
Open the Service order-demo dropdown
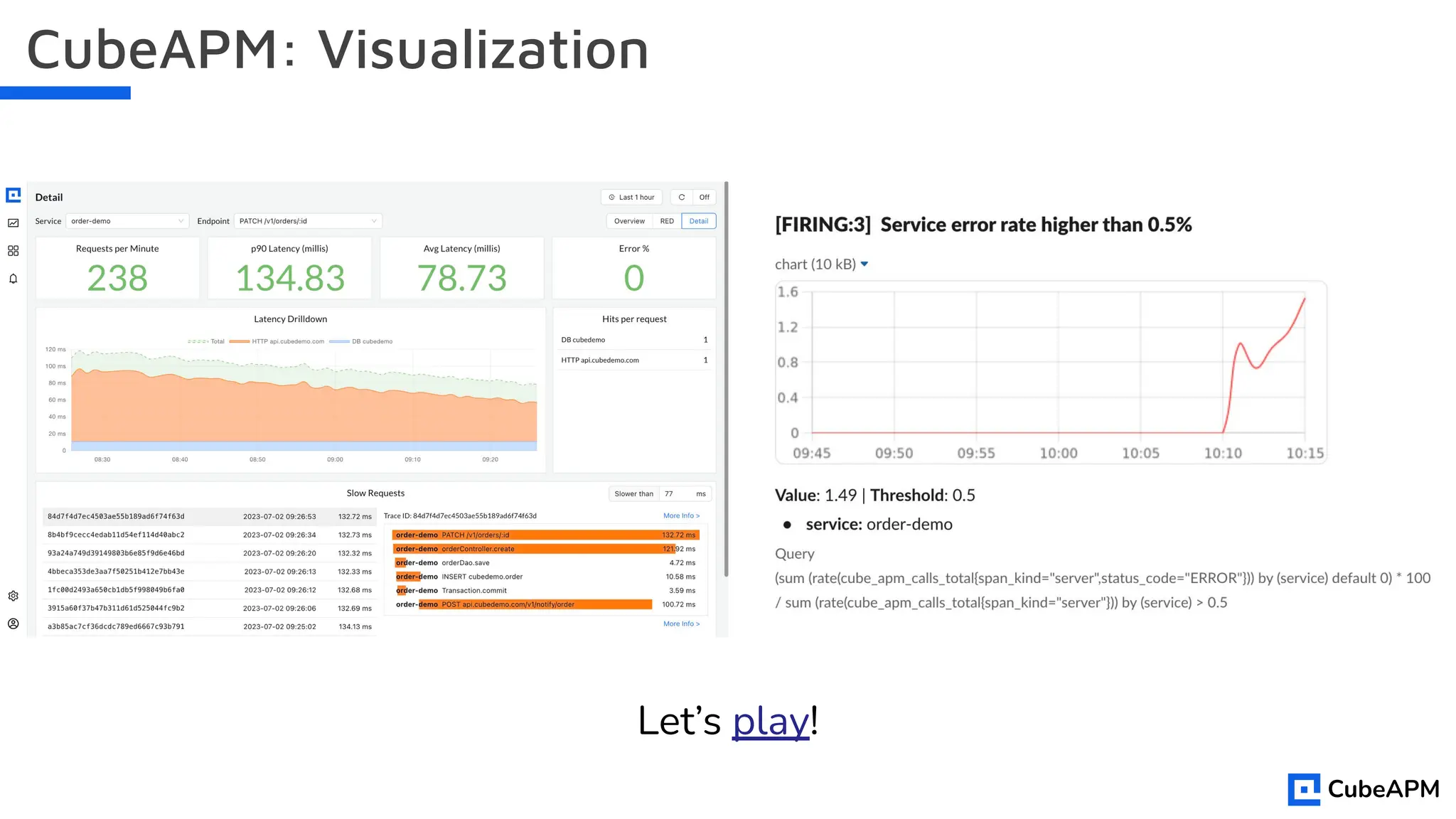pyautogui.click(x=127, y=221)
